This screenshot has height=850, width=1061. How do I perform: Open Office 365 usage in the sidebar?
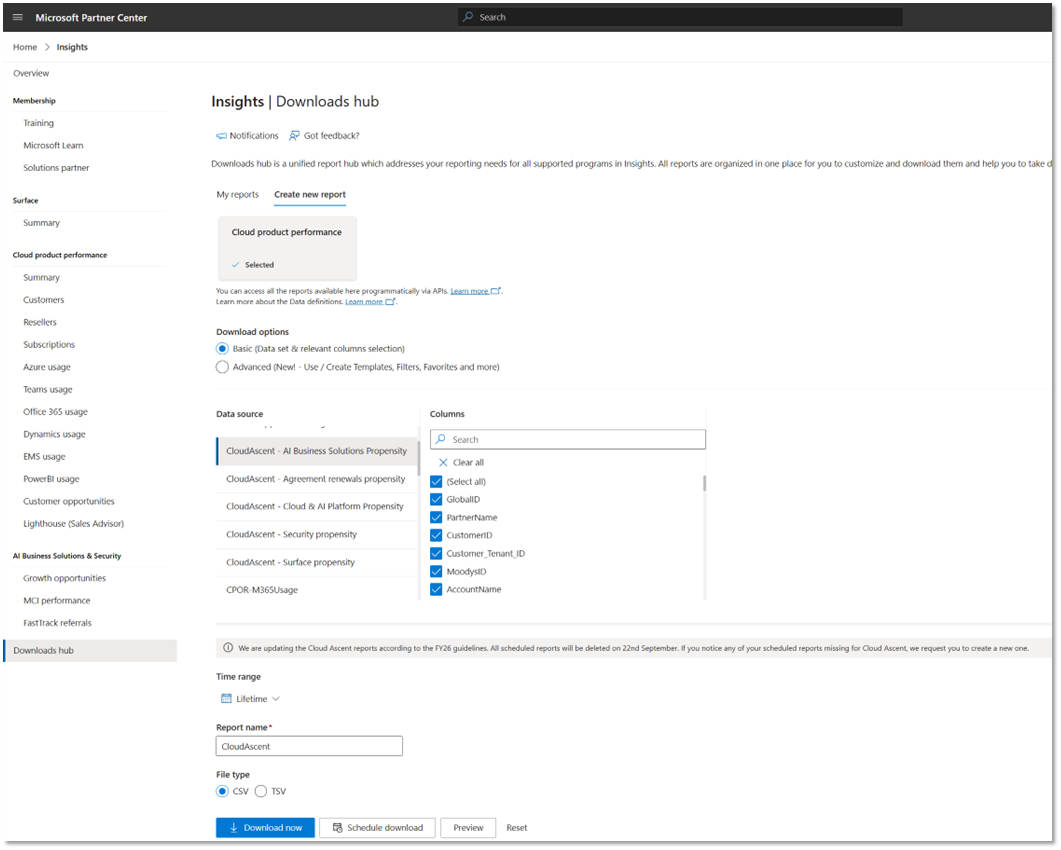55,412
